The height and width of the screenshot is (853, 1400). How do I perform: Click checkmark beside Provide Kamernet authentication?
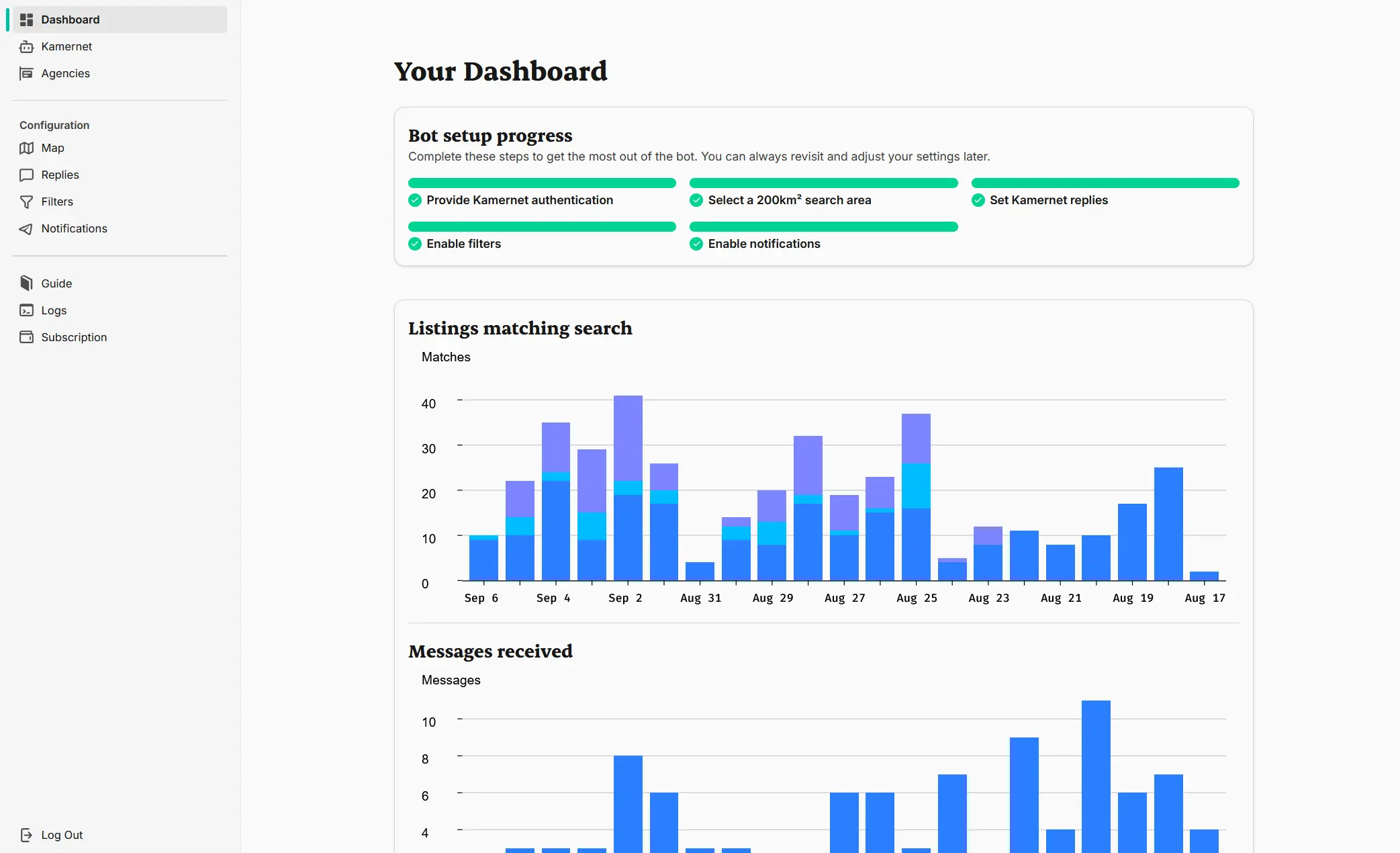click(415, 200)
